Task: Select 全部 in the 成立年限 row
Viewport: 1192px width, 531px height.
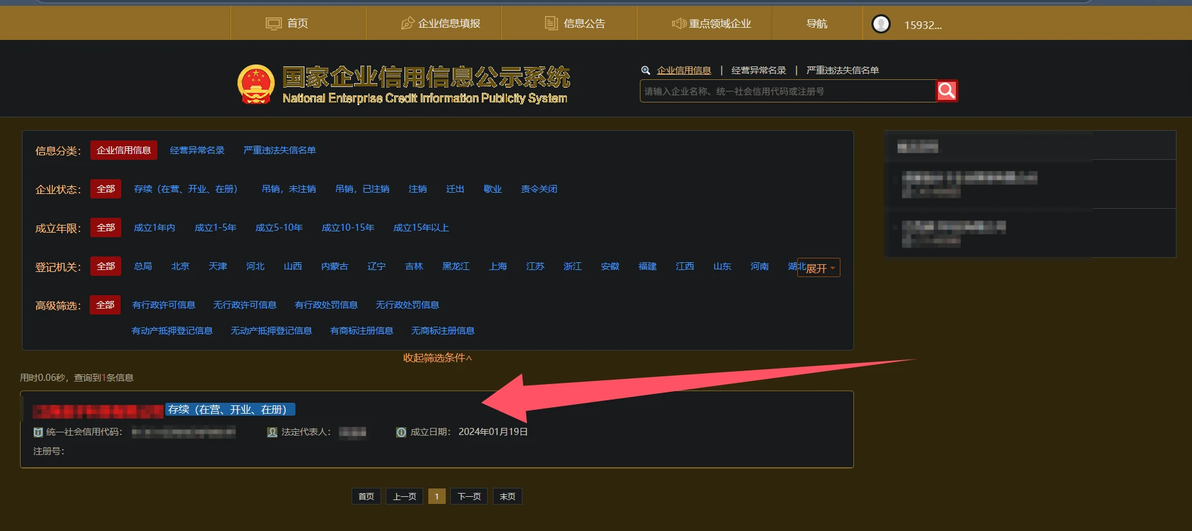Action: pos(106,227)
